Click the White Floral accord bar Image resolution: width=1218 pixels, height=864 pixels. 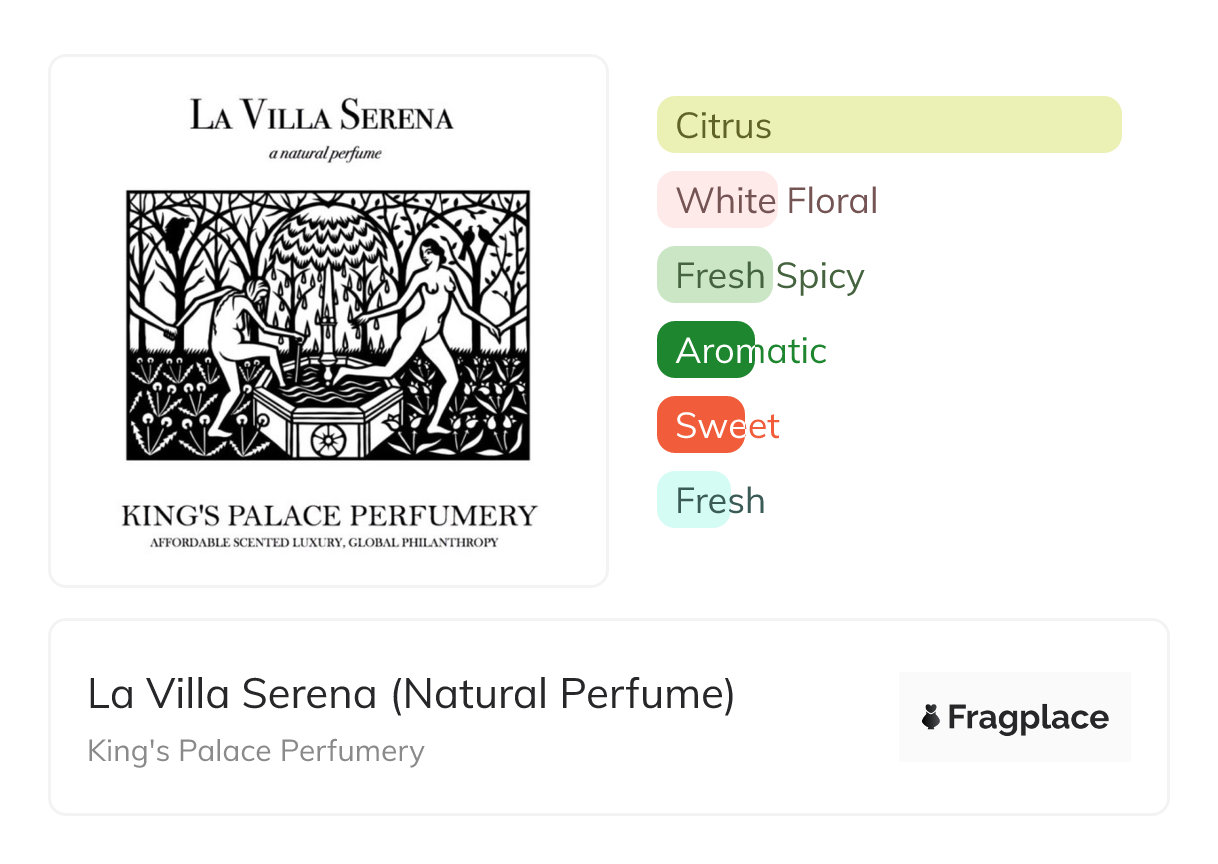pos(717,200)
